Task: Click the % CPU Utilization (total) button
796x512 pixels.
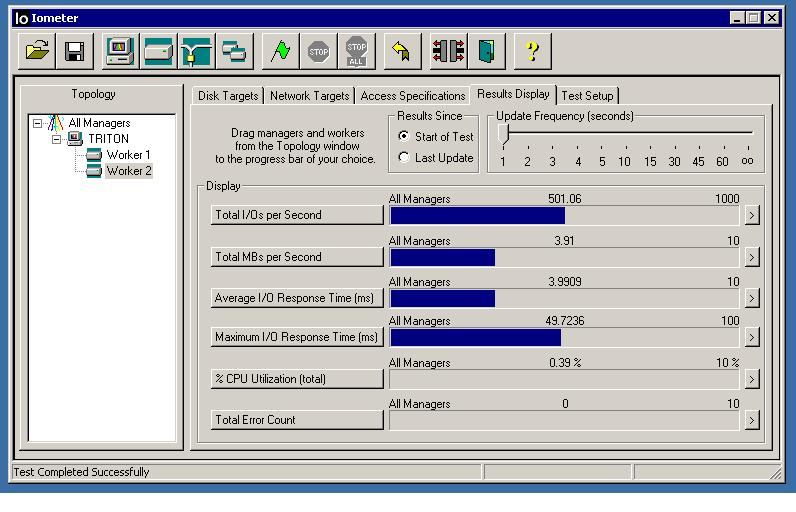Action: pos(297,379)
